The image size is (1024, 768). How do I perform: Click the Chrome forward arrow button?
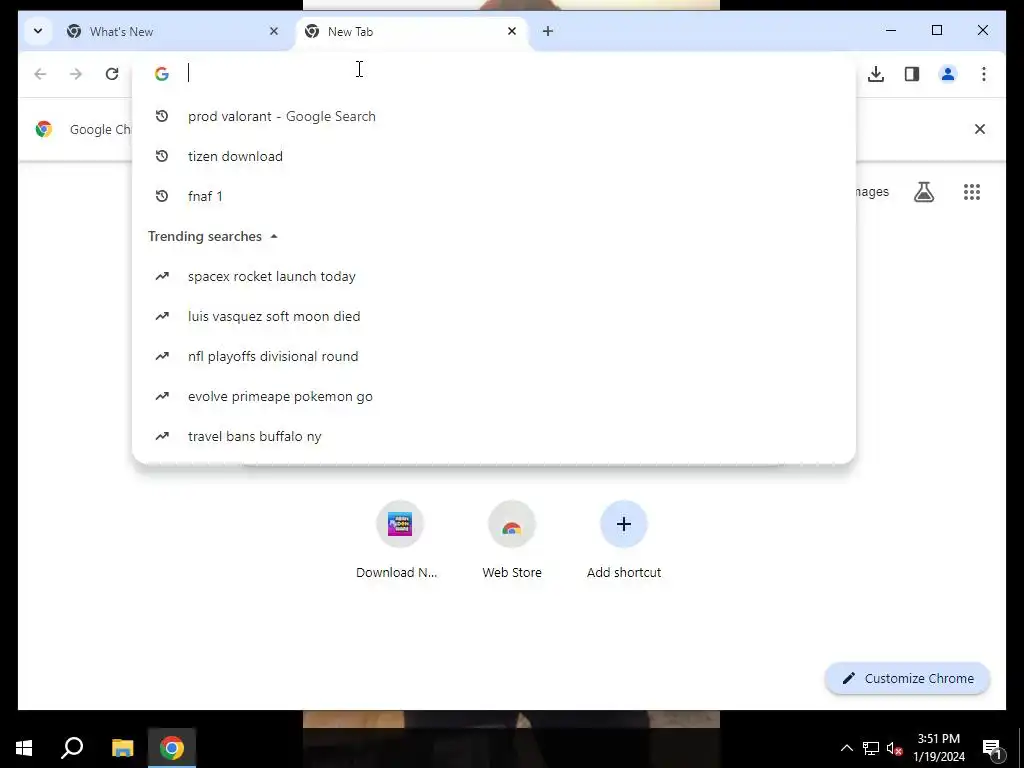76,74
